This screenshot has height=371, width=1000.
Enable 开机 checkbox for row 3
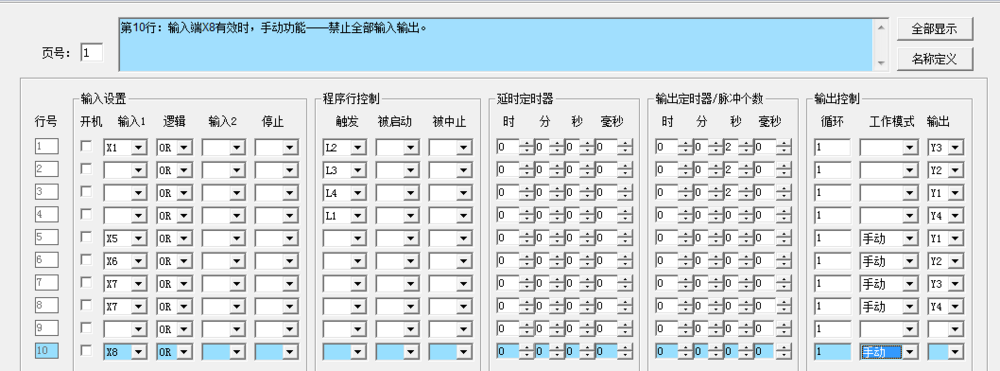point(86,191)
